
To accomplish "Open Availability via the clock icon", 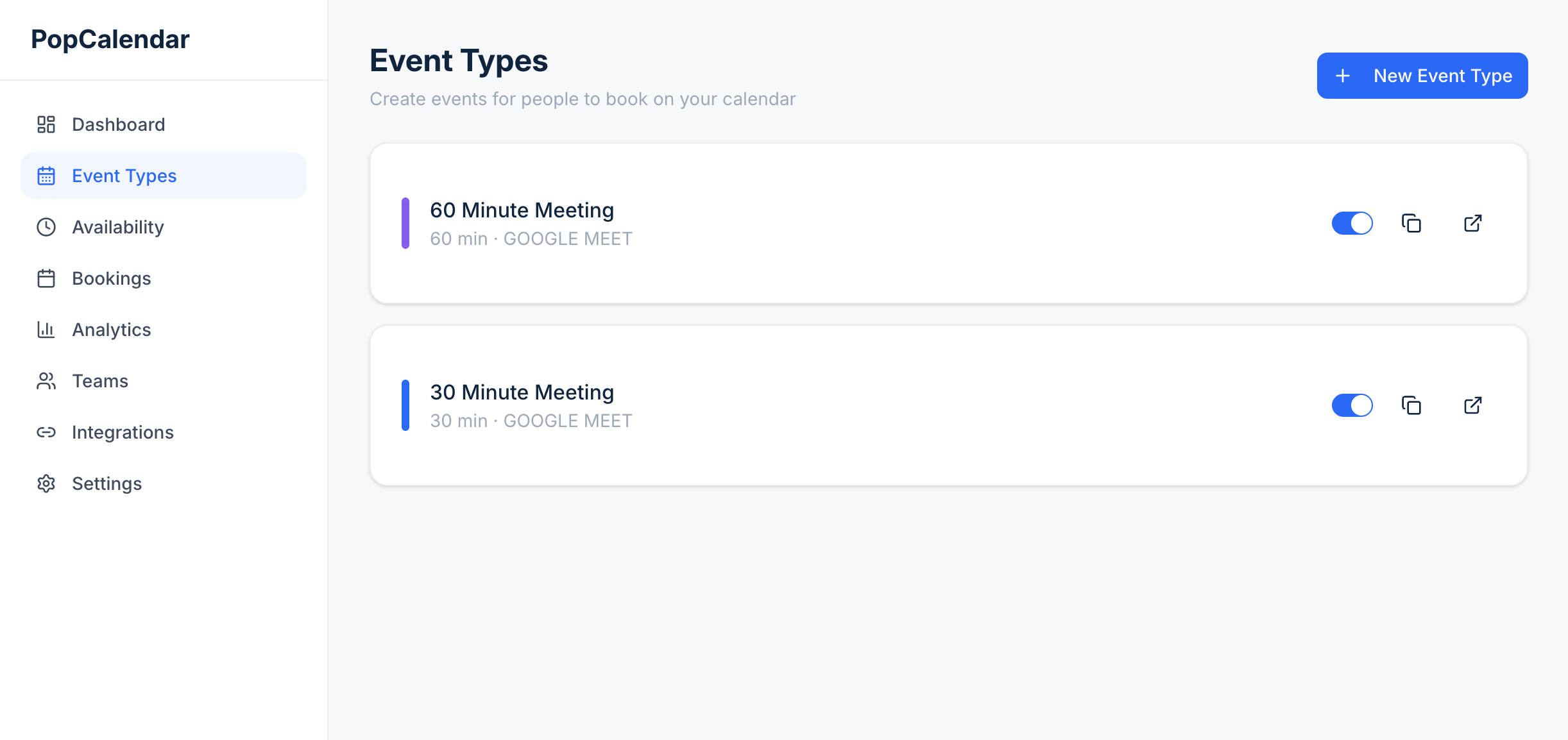I will tap(46, 227).
